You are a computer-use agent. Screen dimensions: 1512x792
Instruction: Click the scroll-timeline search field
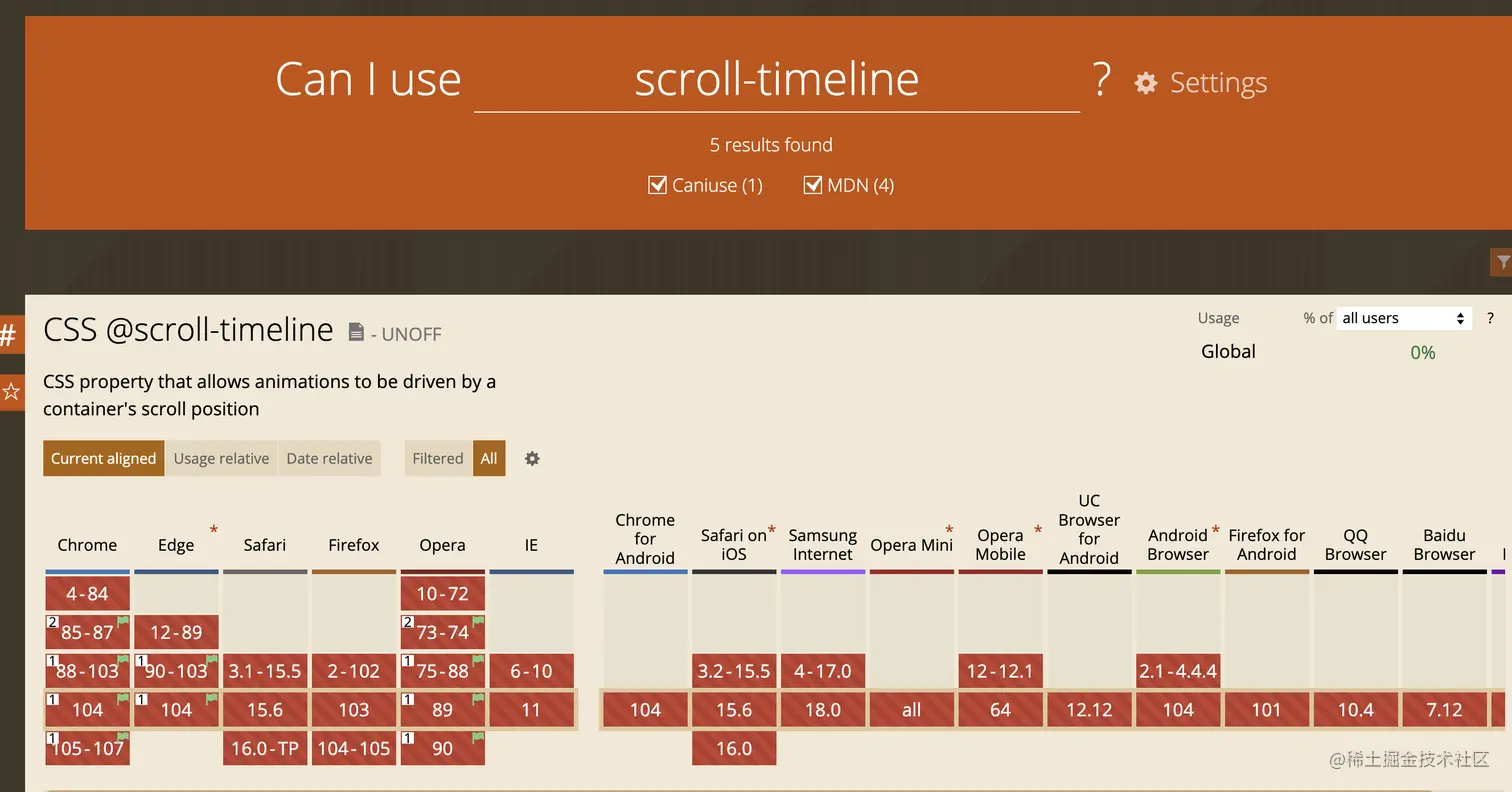point(777,79)
